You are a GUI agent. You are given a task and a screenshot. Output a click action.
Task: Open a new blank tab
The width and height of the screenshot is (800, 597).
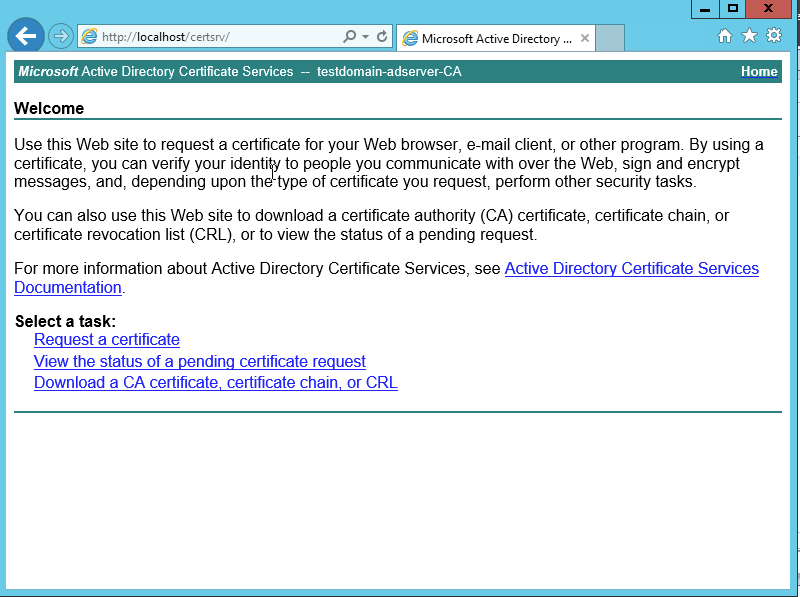tap(610, 39)
